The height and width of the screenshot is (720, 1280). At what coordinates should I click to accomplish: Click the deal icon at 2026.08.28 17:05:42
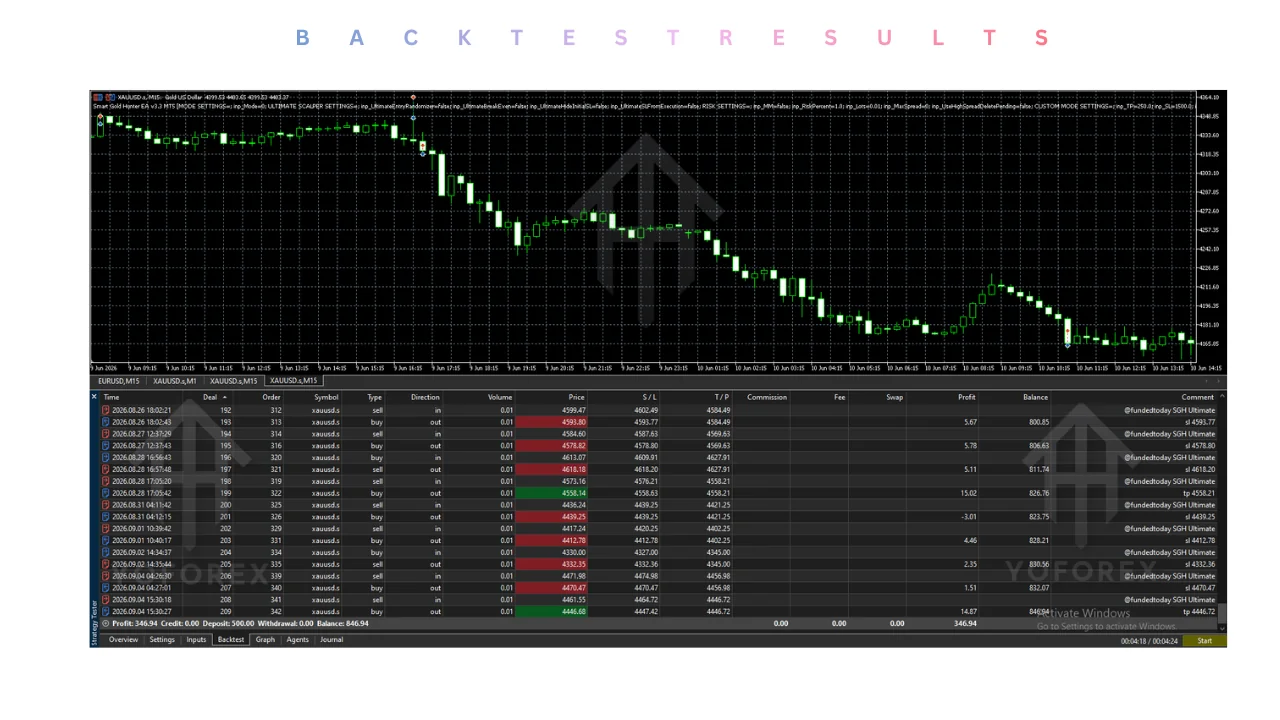pyautogui.click(x=106, y=493)
